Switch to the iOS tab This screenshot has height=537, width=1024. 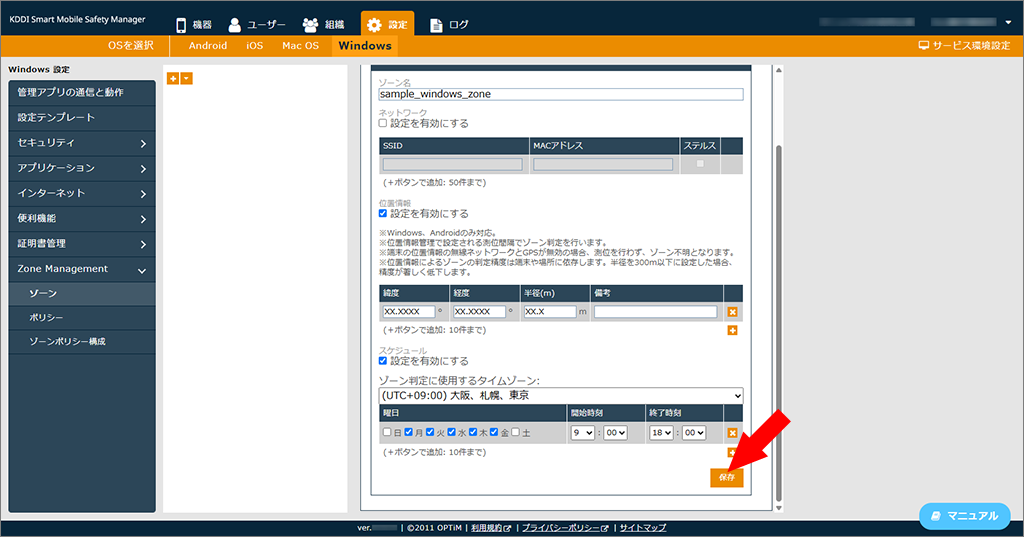click(x=255, y=46)
